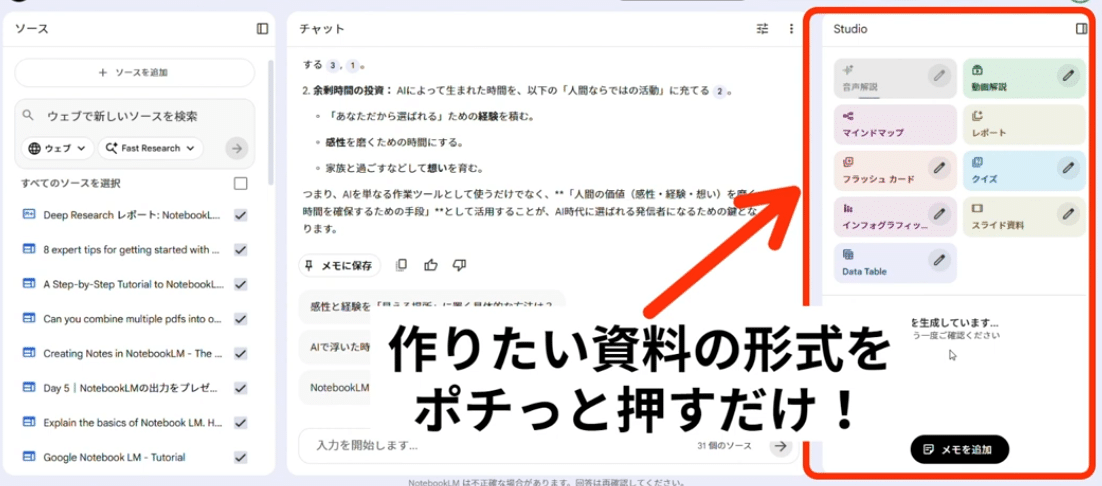This screenshot has width=1102, height=486.
Task: Uncheck Google Notebook LM - Tutorial source
Action: tap(240, 457)
